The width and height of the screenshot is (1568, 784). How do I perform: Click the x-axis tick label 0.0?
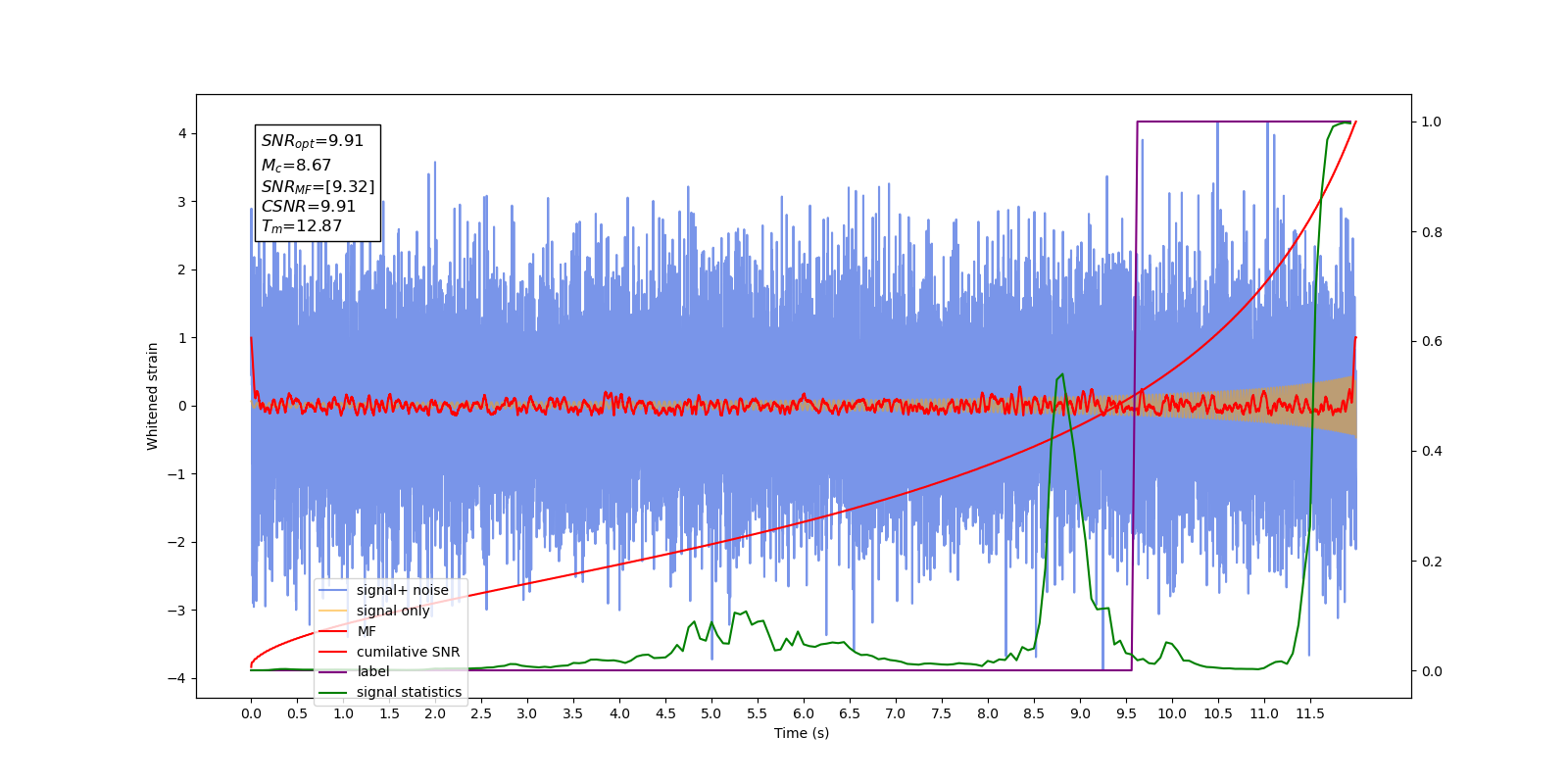pyautogui.click(x=251, y=713)
